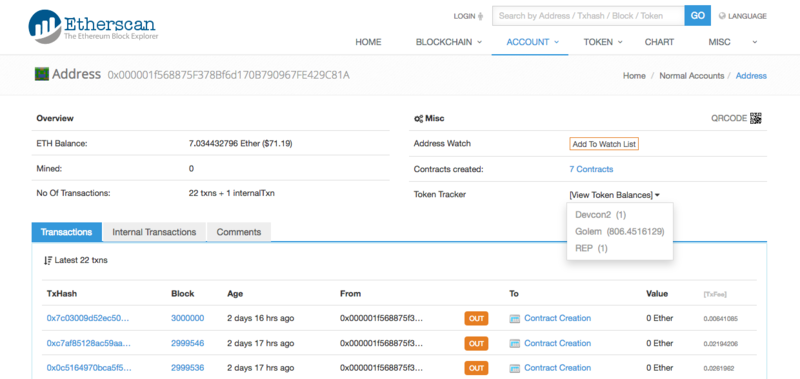The image size is (800, 379).
Task: Click the Age column header
Action: (x=235, y=294)
